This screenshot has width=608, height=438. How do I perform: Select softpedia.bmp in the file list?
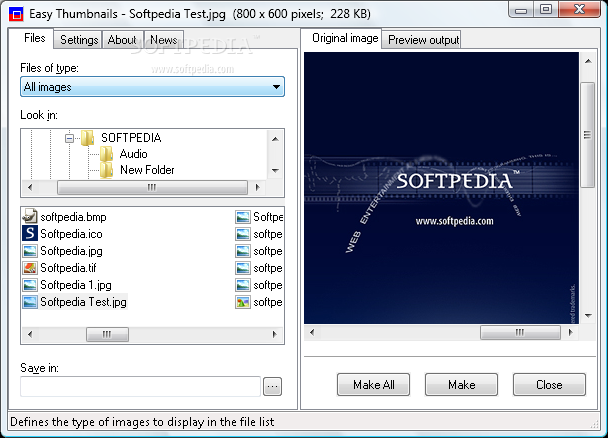[x=73, y=217]
